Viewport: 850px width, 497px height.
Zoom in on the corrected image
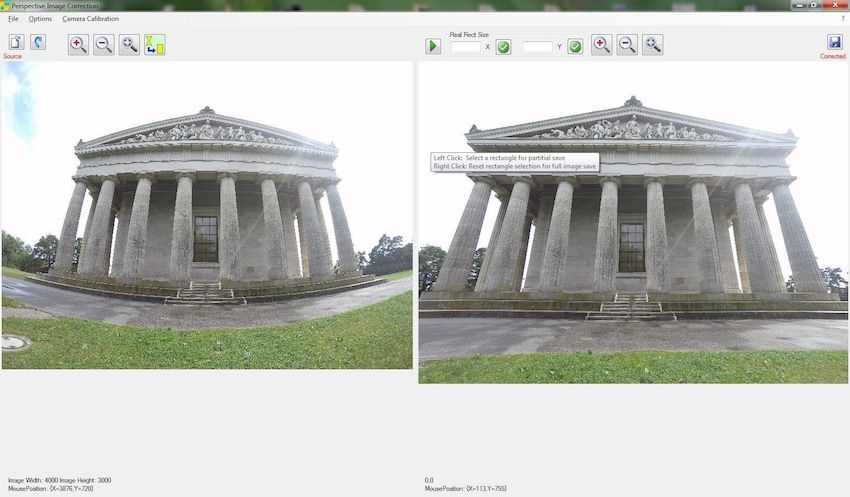pos(601,44)
